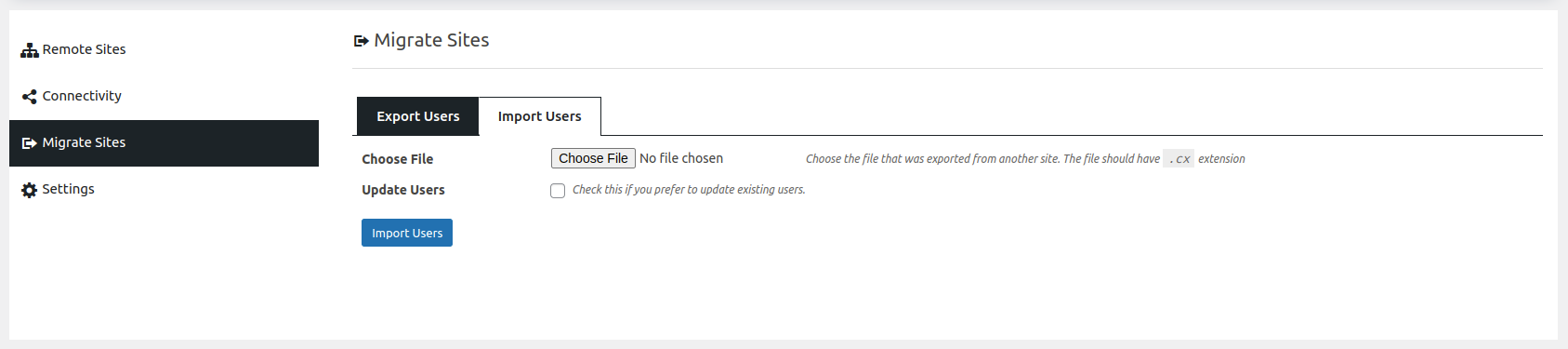This screenshot has height=349, width=1568.
Task: Click the Connectivity share nodes icon
Action: click(x=30, y=97)
